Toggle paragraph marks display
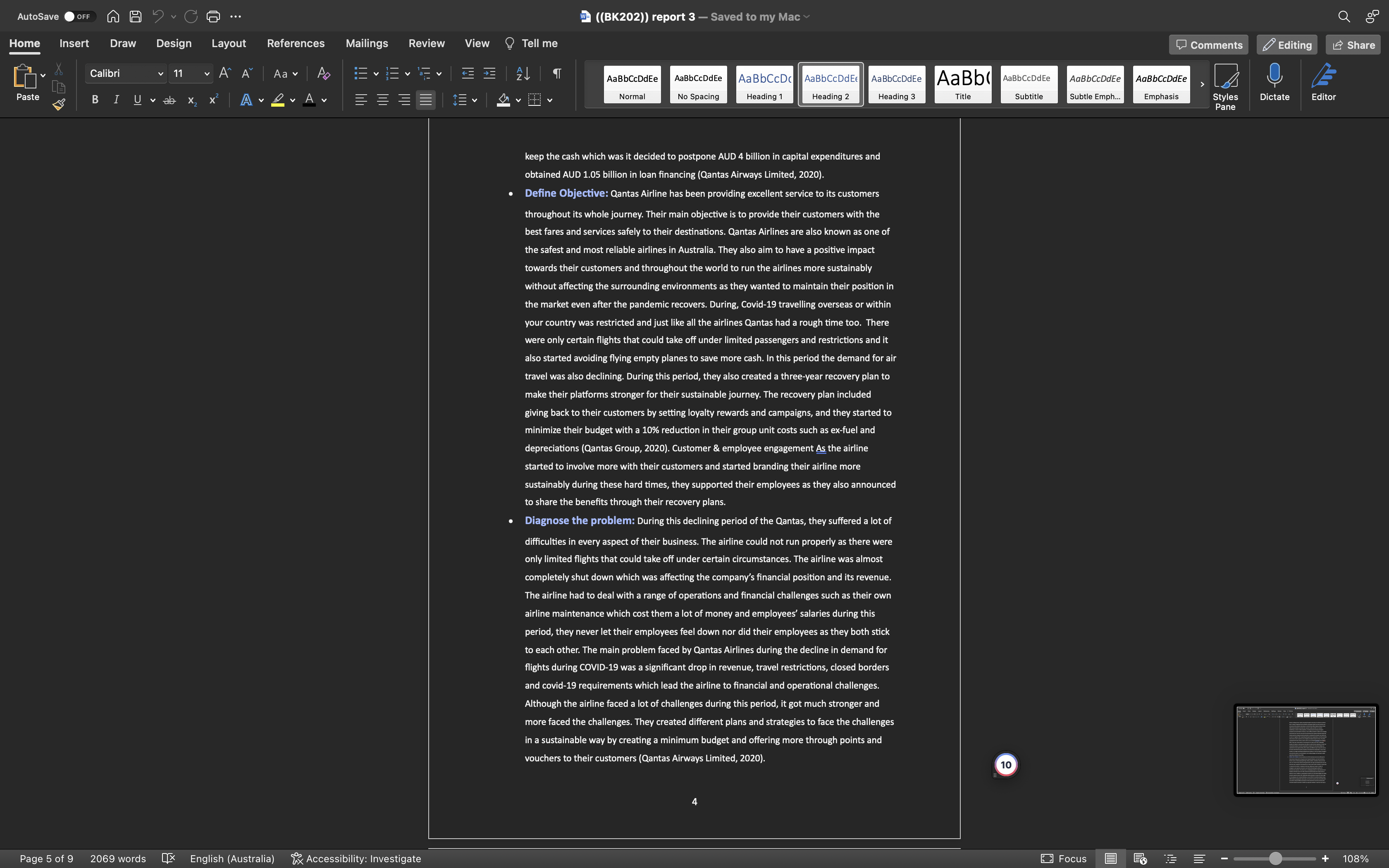 point(557,74)
